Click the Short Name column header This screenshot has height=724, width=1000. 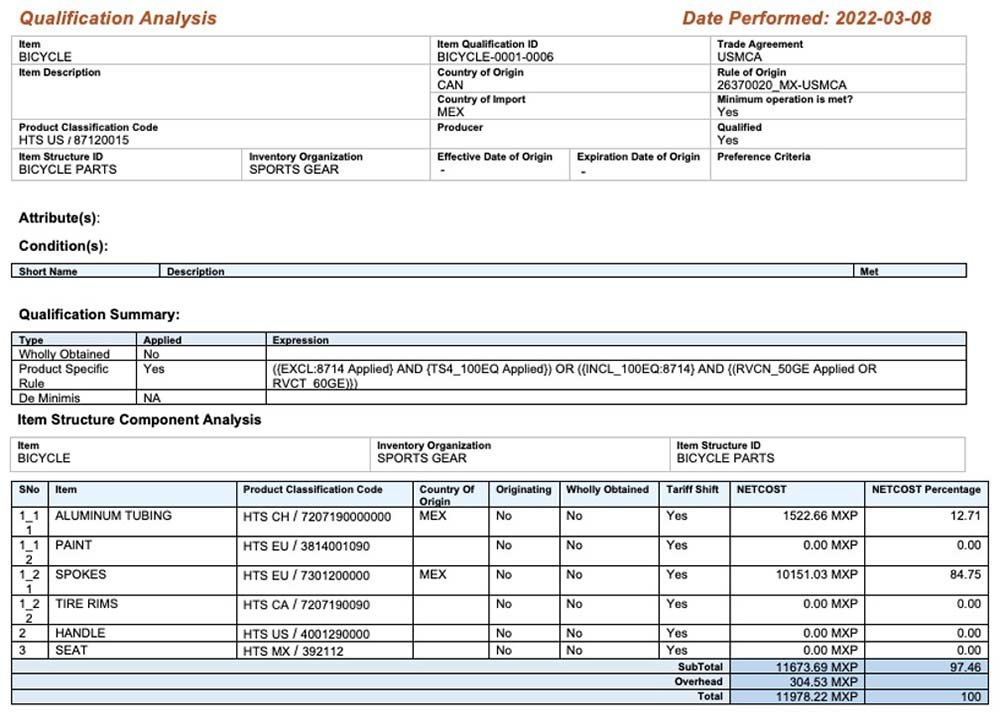coord(48,271)
